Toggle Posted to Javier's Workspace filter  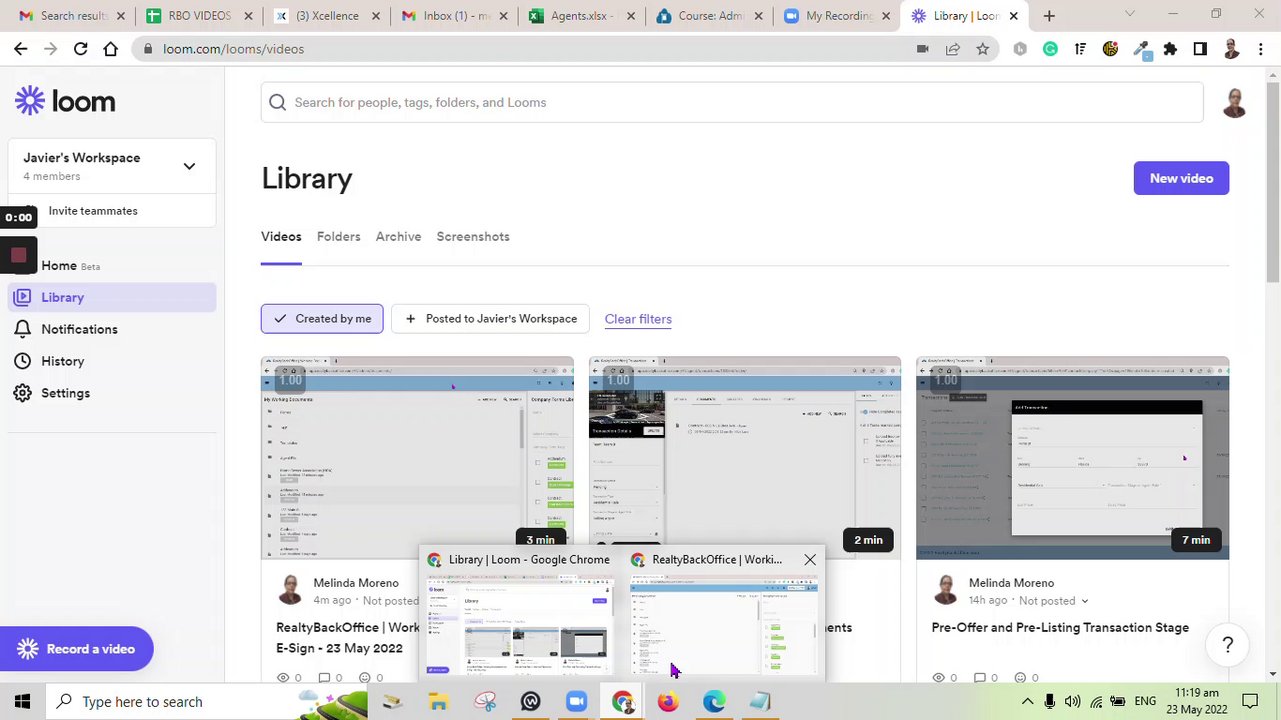click(490, 319)
